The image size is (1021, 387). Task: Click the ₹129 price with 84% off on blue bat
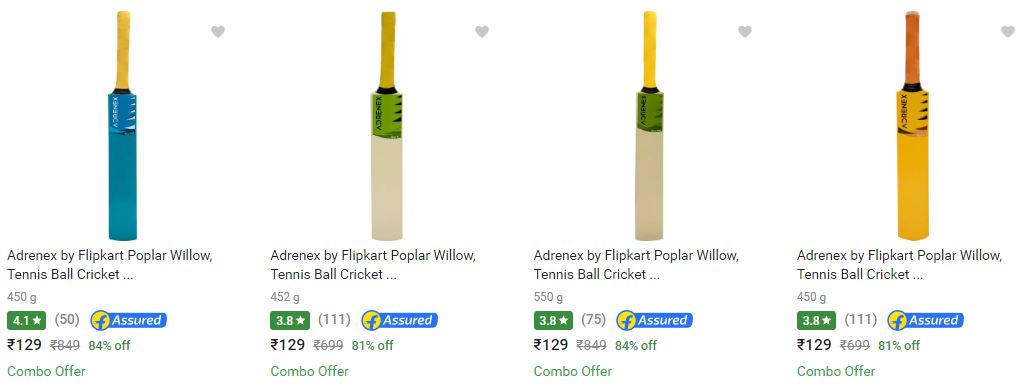pos(25,345)
